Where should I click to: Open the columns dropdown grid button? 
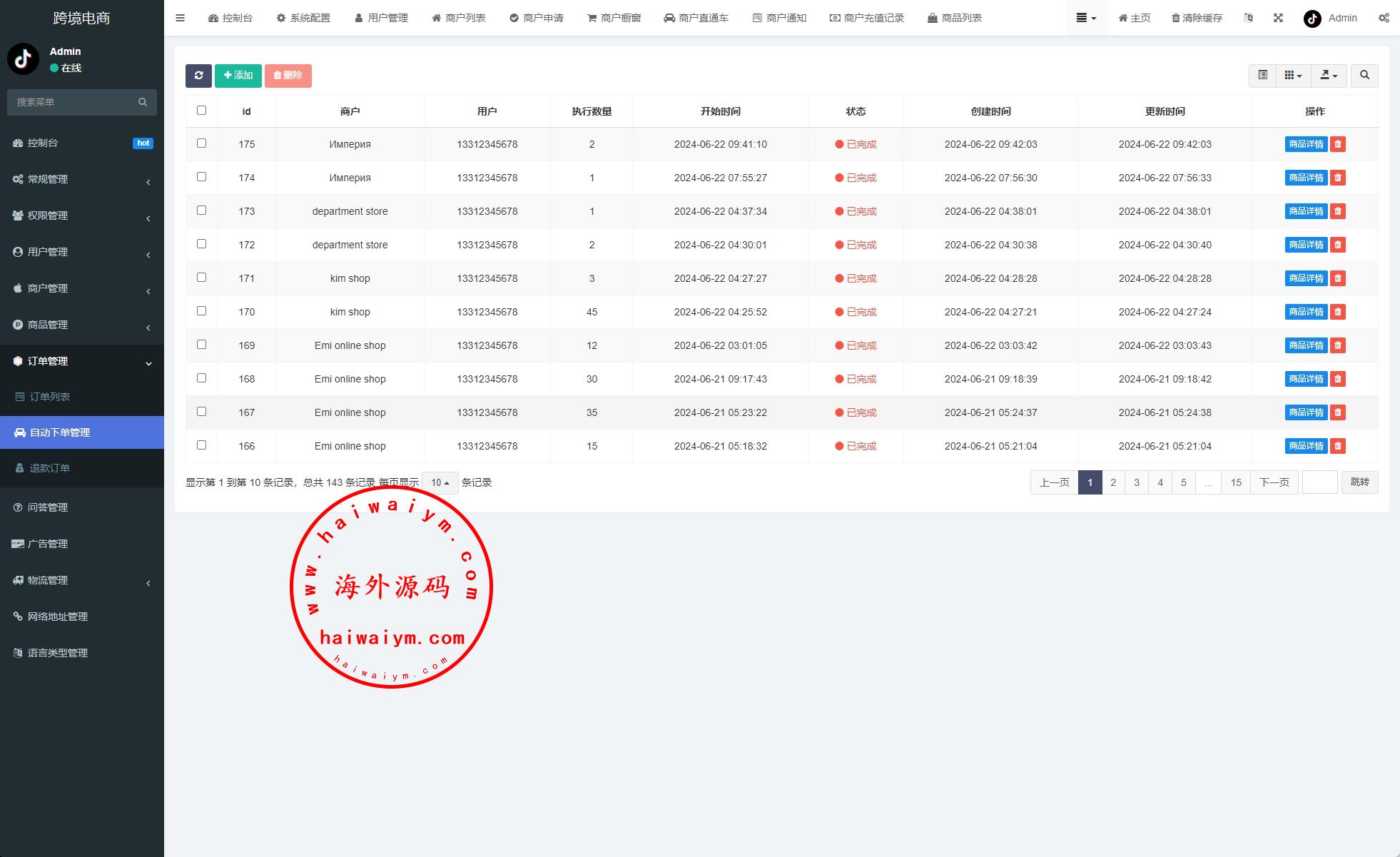[1293, 76]
